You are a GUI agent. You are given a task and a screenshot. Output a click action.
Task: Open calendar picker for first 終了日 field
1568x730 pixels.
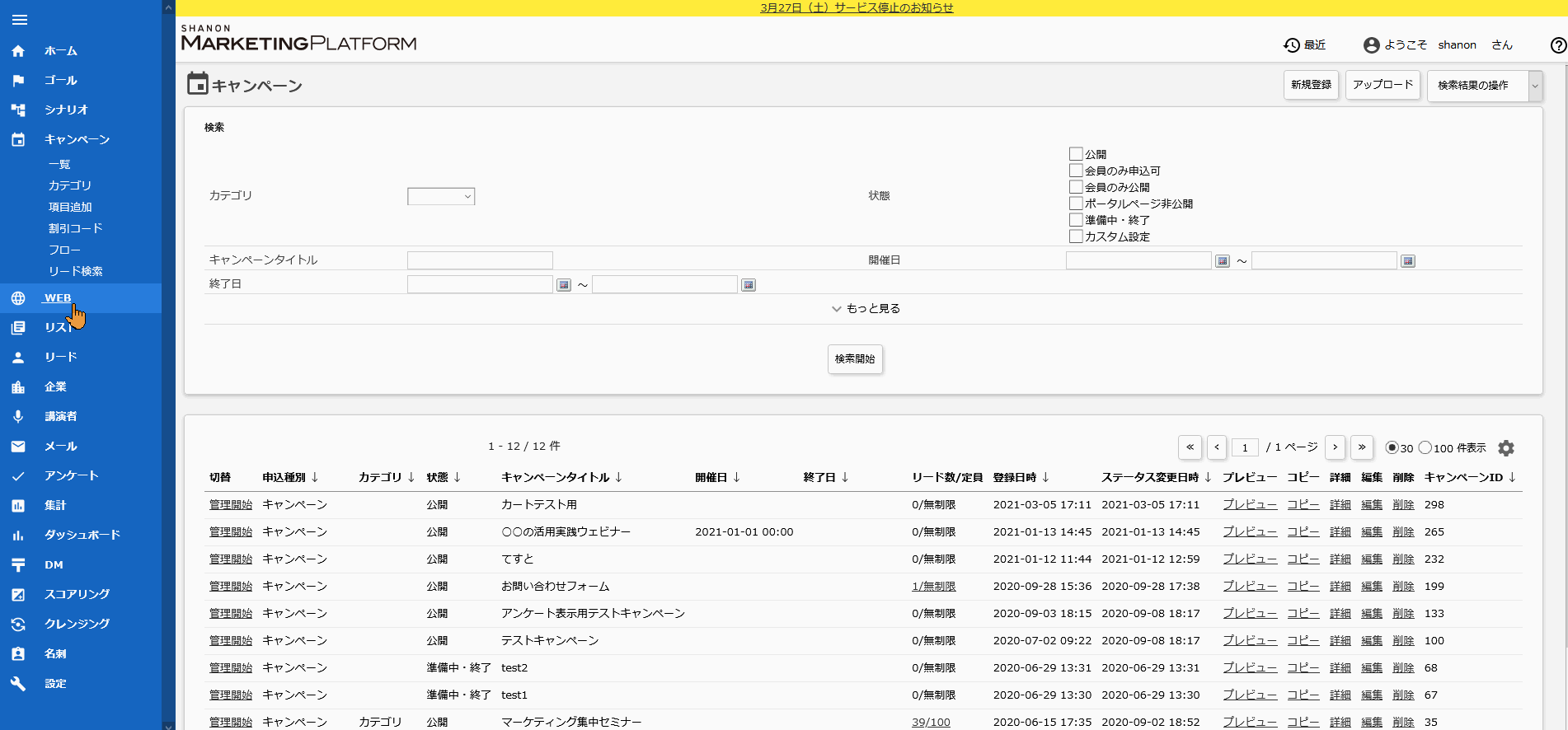click(x=564, y=285)
